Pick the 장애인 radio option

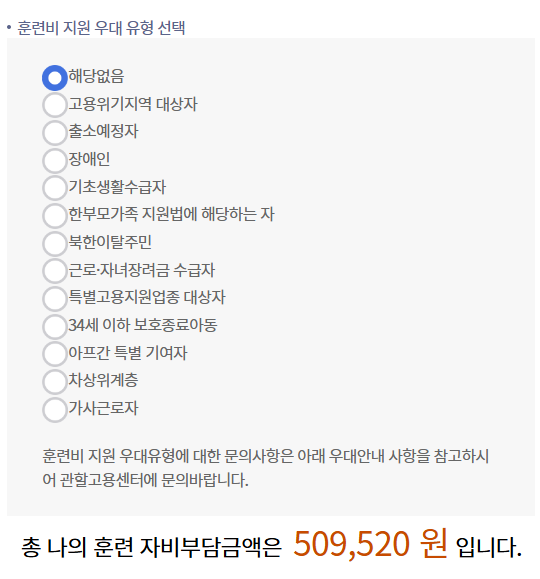pos(55,161)
